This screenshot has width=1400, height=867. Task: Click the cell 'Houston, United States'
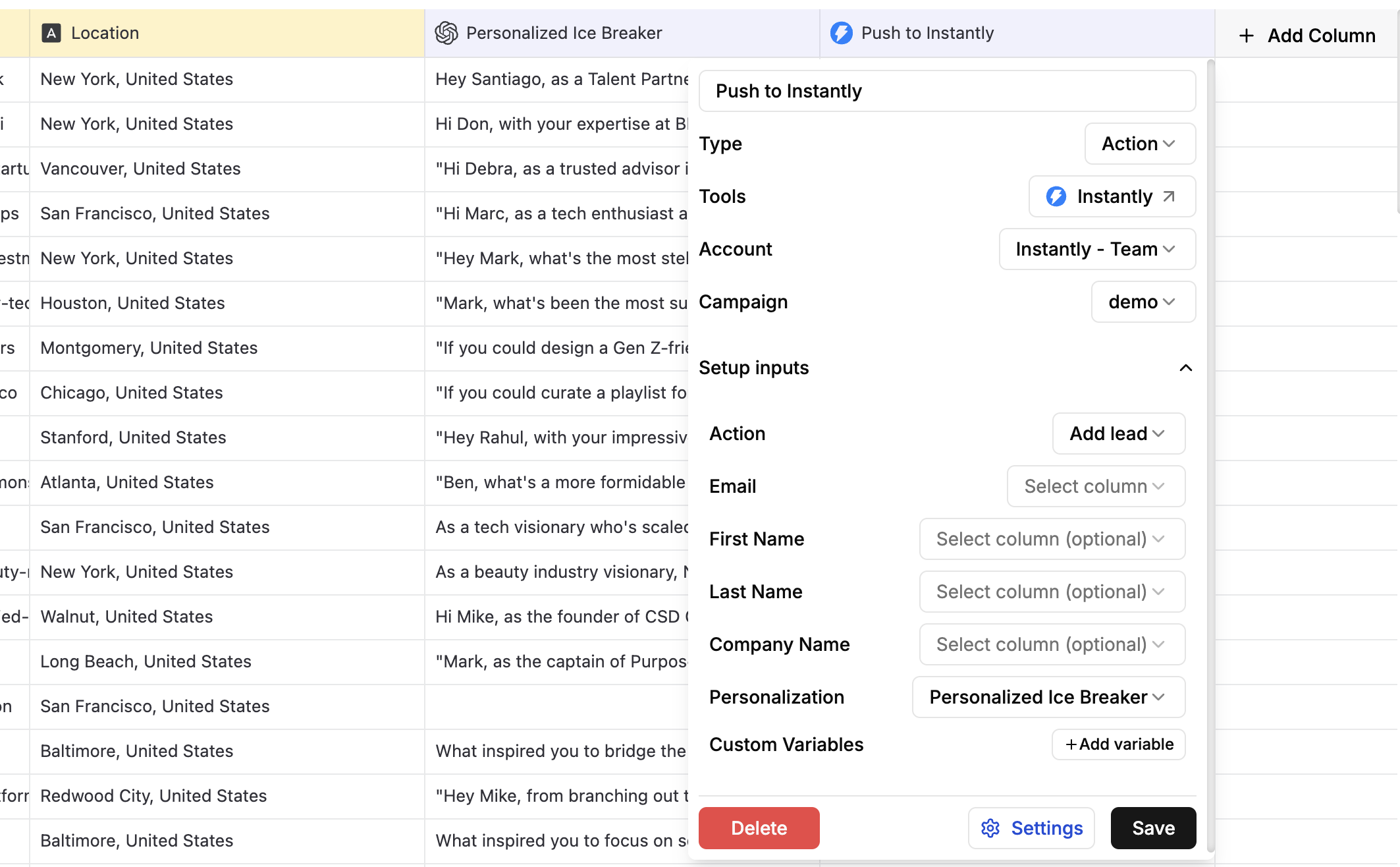click(227, 303)
